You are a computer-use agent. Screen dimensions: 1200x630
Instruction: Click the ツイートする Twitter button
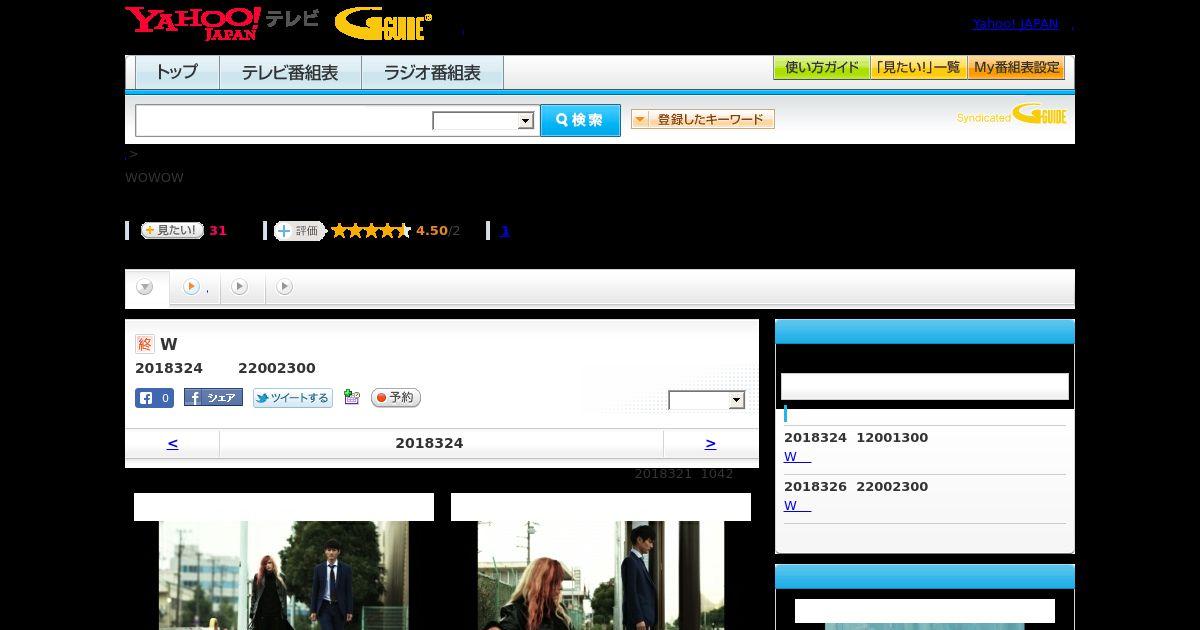coord(292,398)
